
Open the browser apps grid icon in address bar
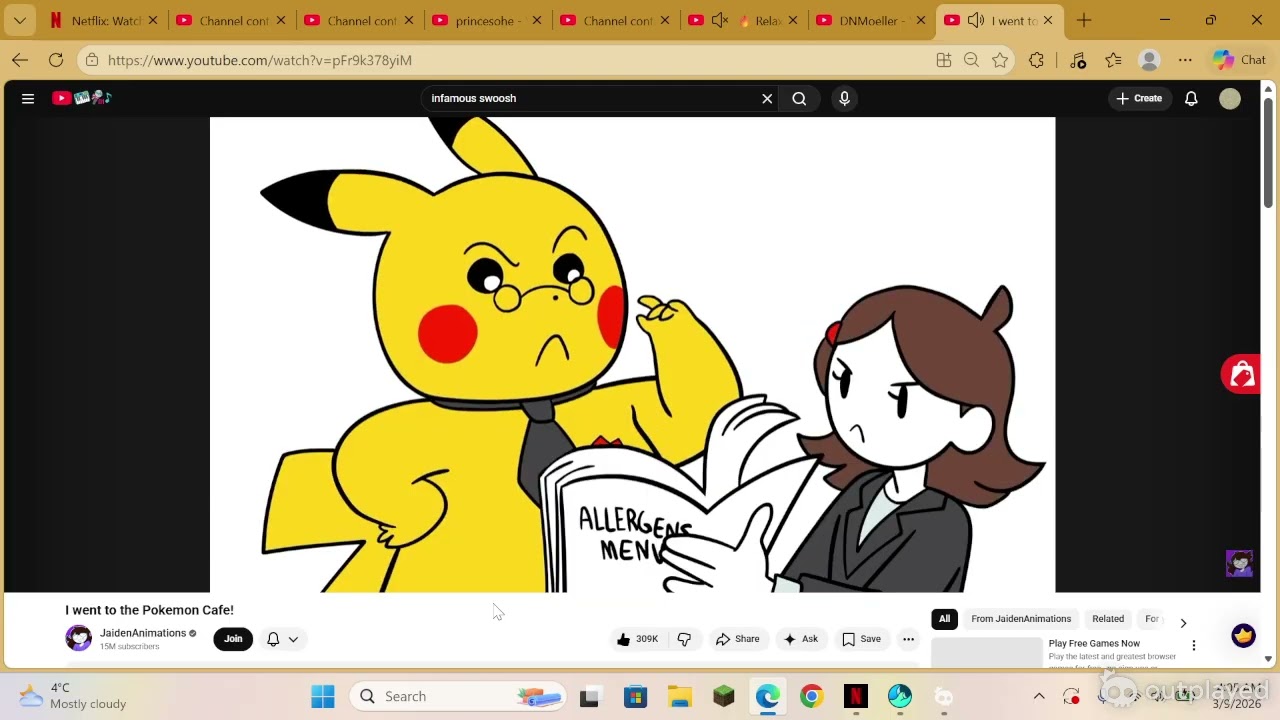pos(943,60)
